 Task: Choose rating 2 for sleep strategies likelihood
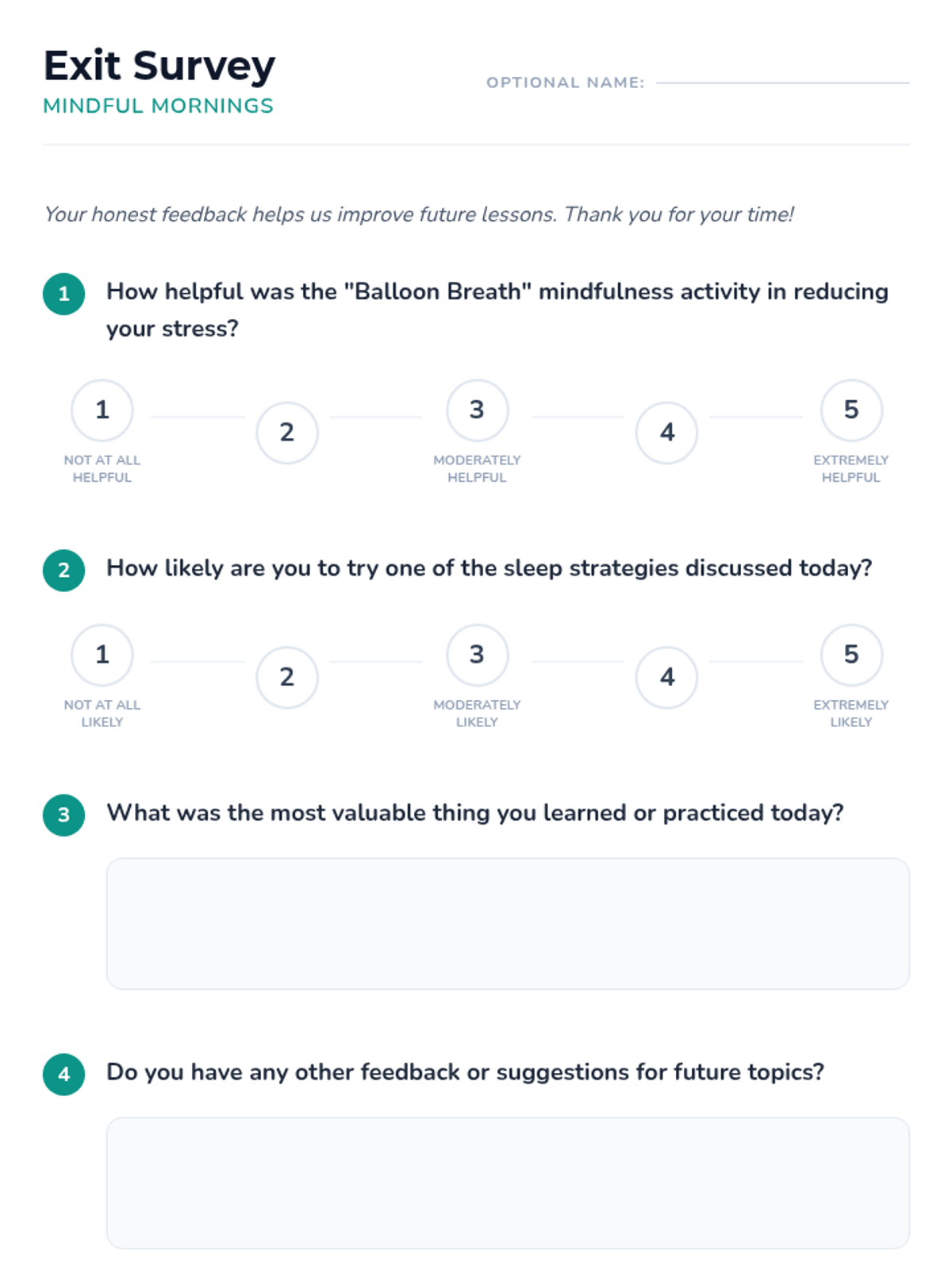(x=287, y=677)
